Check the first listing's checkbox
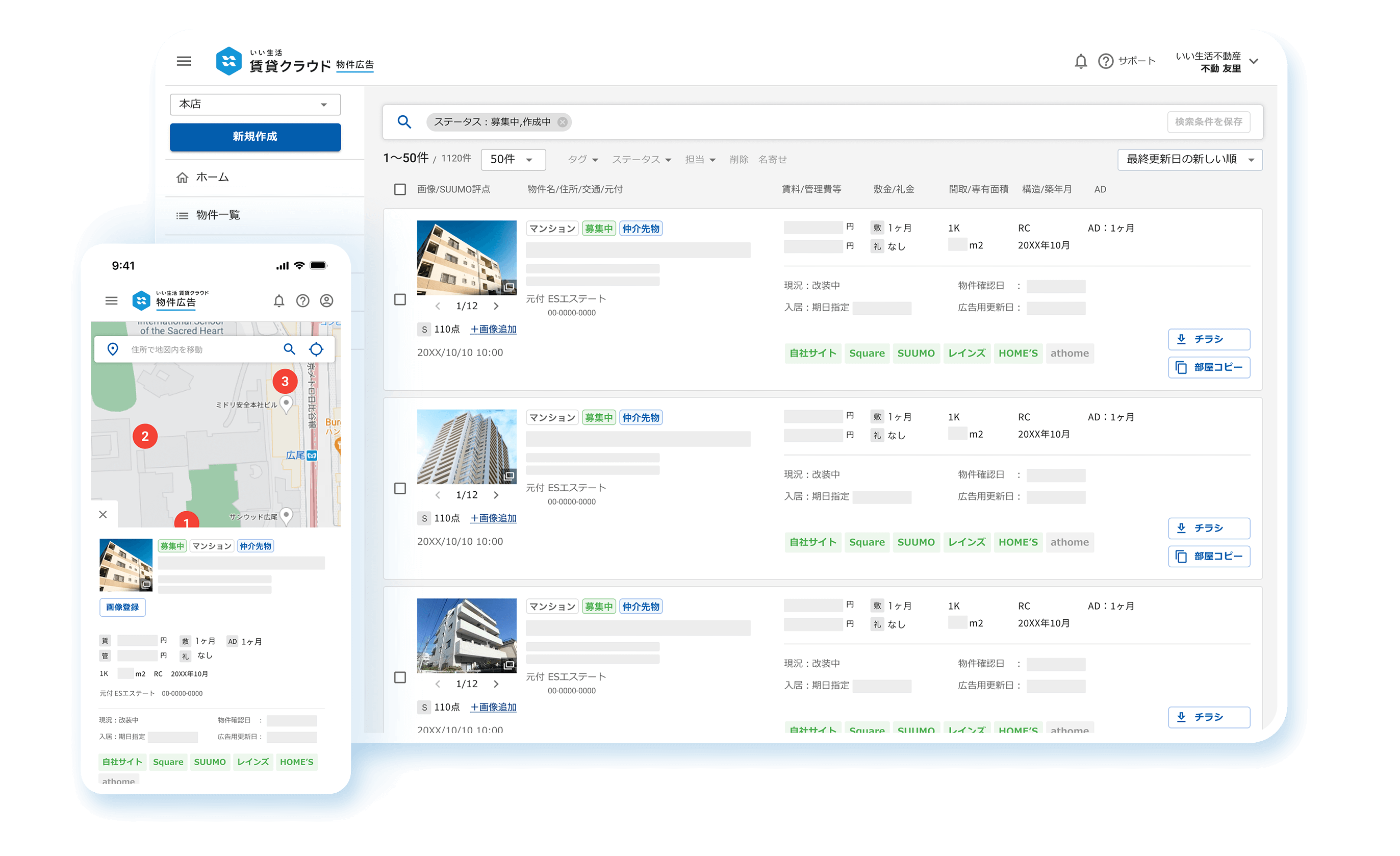Screen dimensions: 1400x856 (400, 299)
